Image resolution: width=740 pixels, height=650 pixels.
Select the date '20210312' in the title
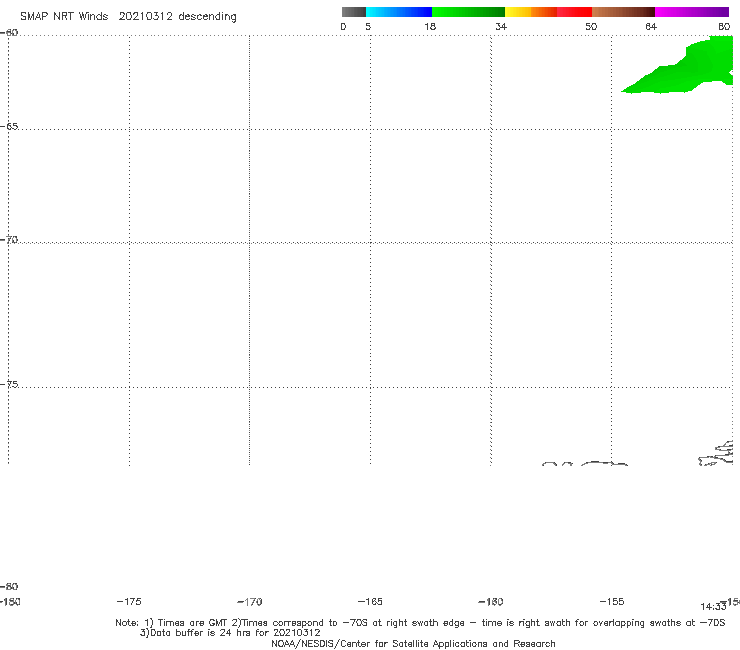(145, 17)
